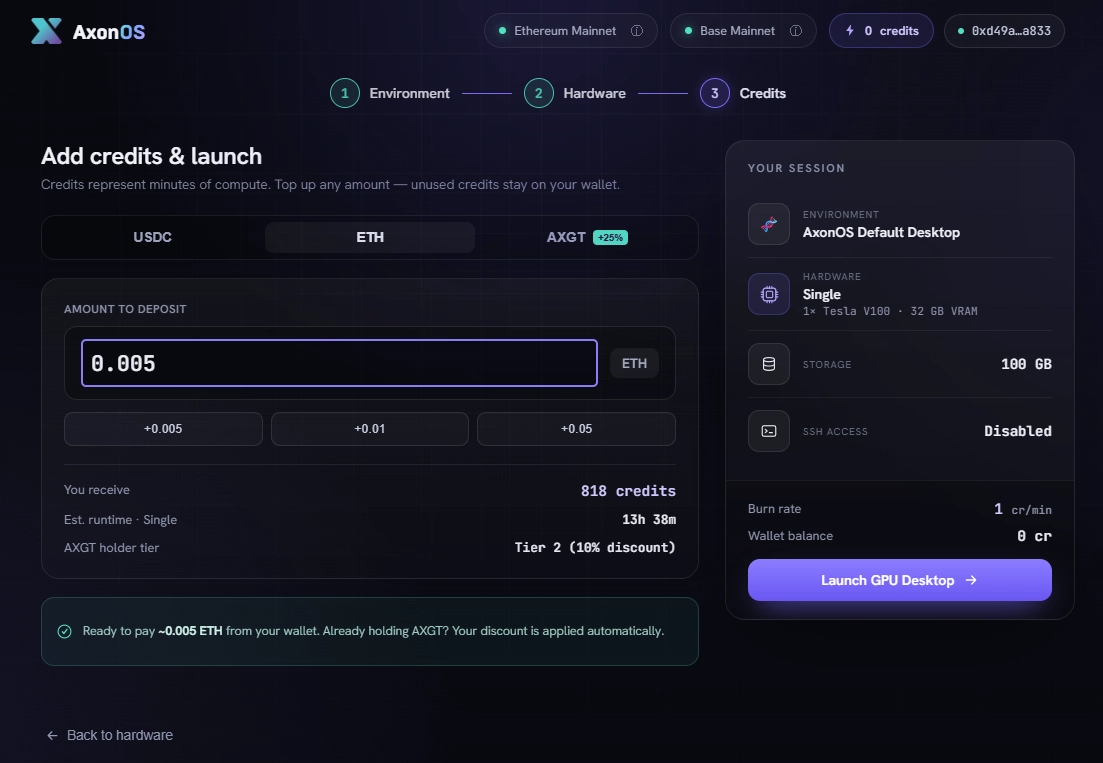Click the SSH Access terminal icon
Image resolution: width=1103 pixels, height=763 pixels.
[x=769, y=431]
